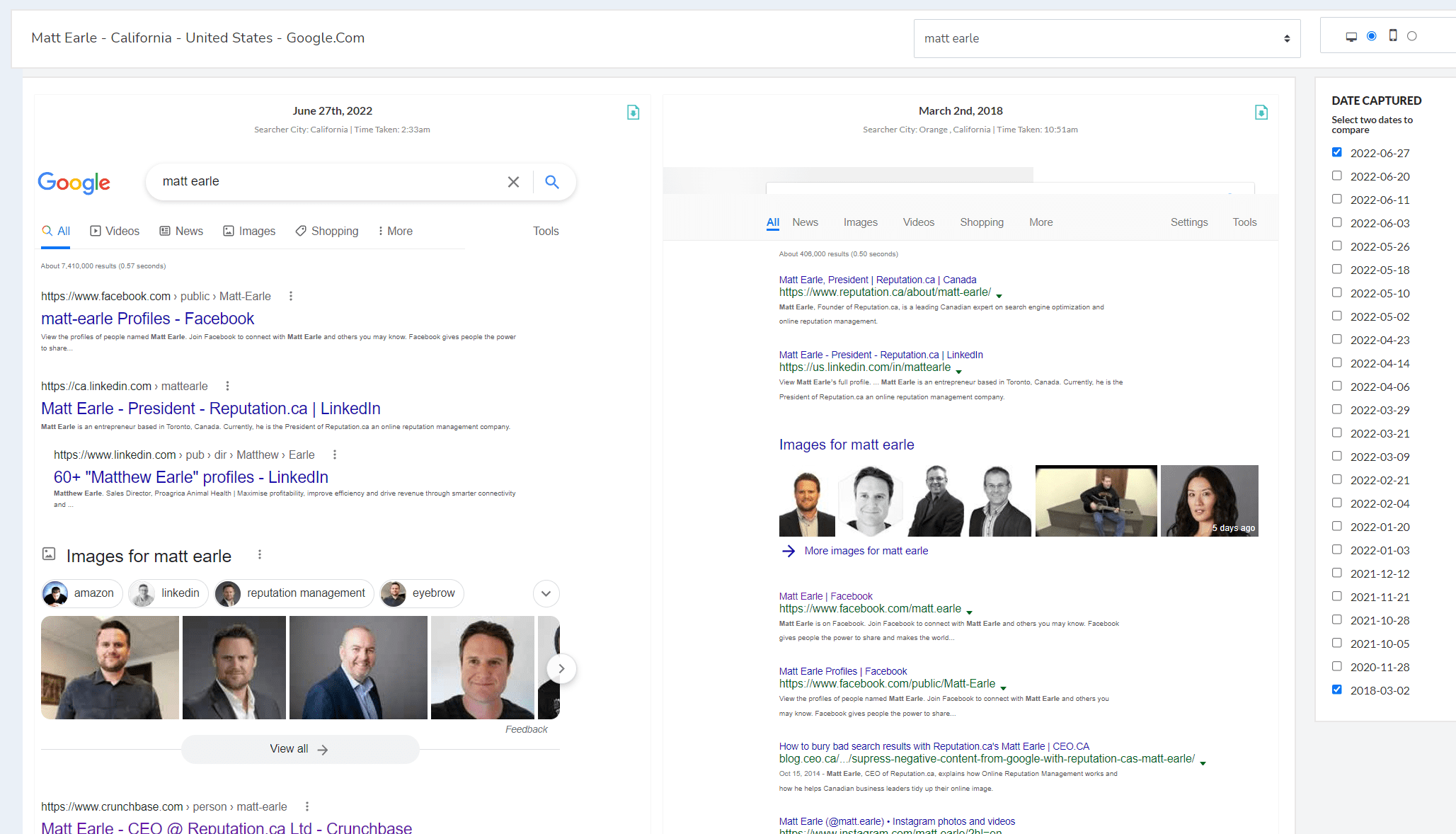
Task: Select the reputation management image chip
Action: 294,593
